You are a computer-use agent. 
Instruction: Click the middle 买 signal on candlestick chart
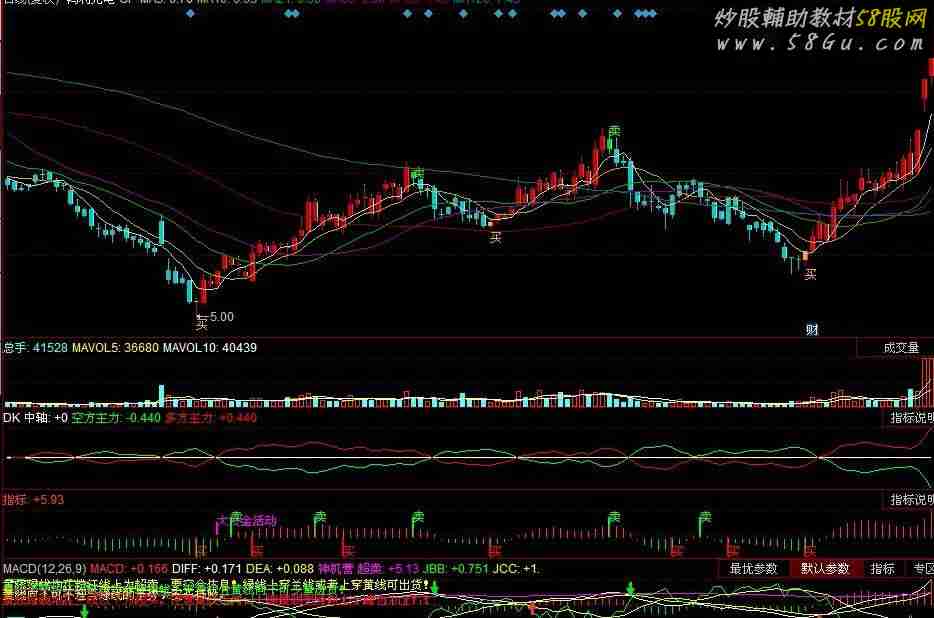coord(495,238)
